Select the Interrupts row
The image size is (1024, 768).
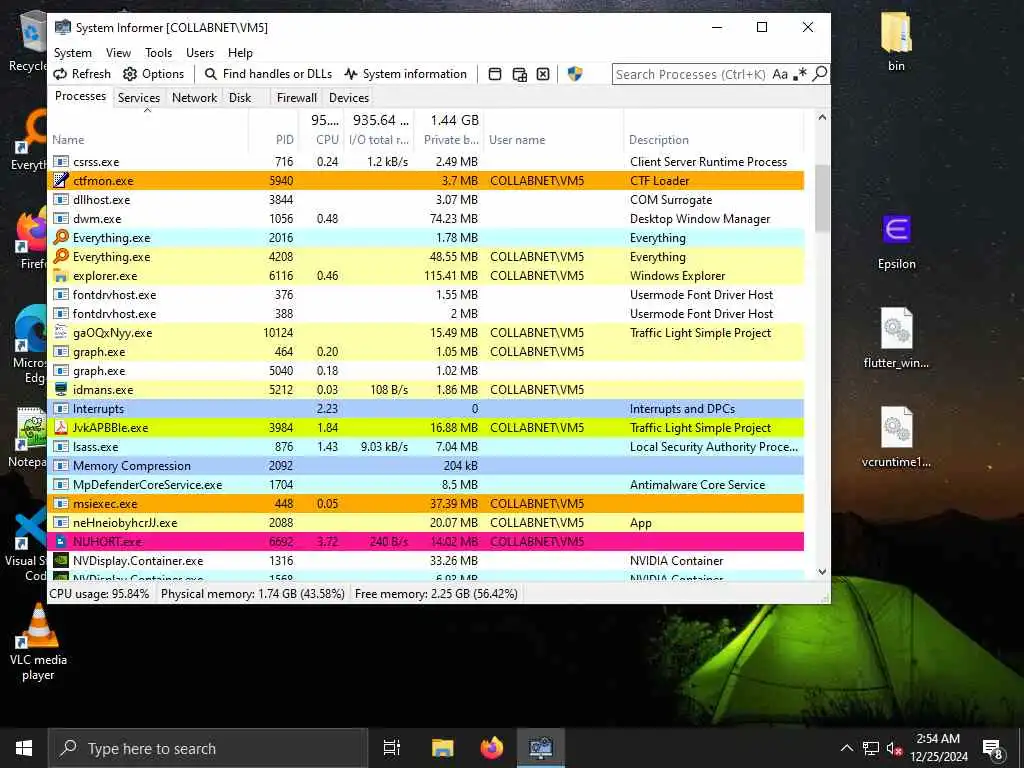coord(426,408)
